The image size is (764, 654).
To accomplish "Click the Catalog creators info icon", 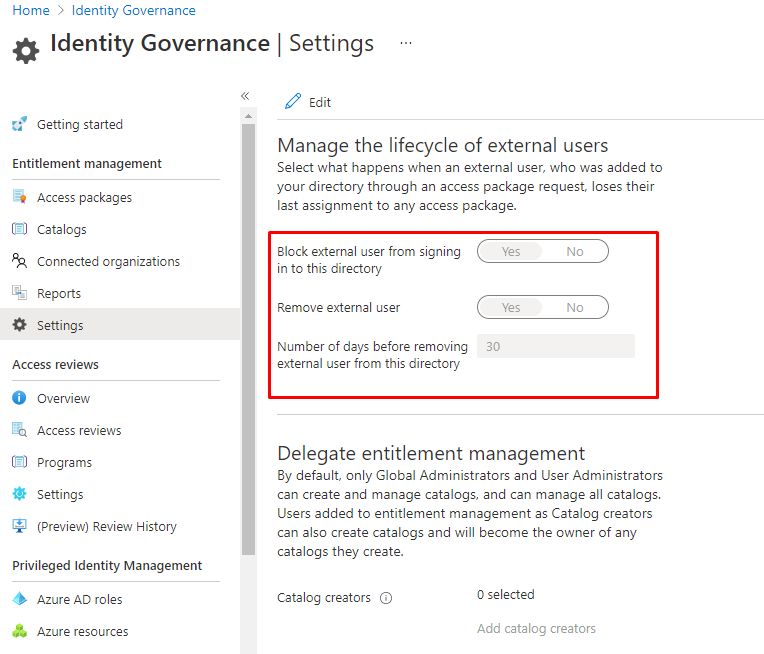I will (386, 599).
